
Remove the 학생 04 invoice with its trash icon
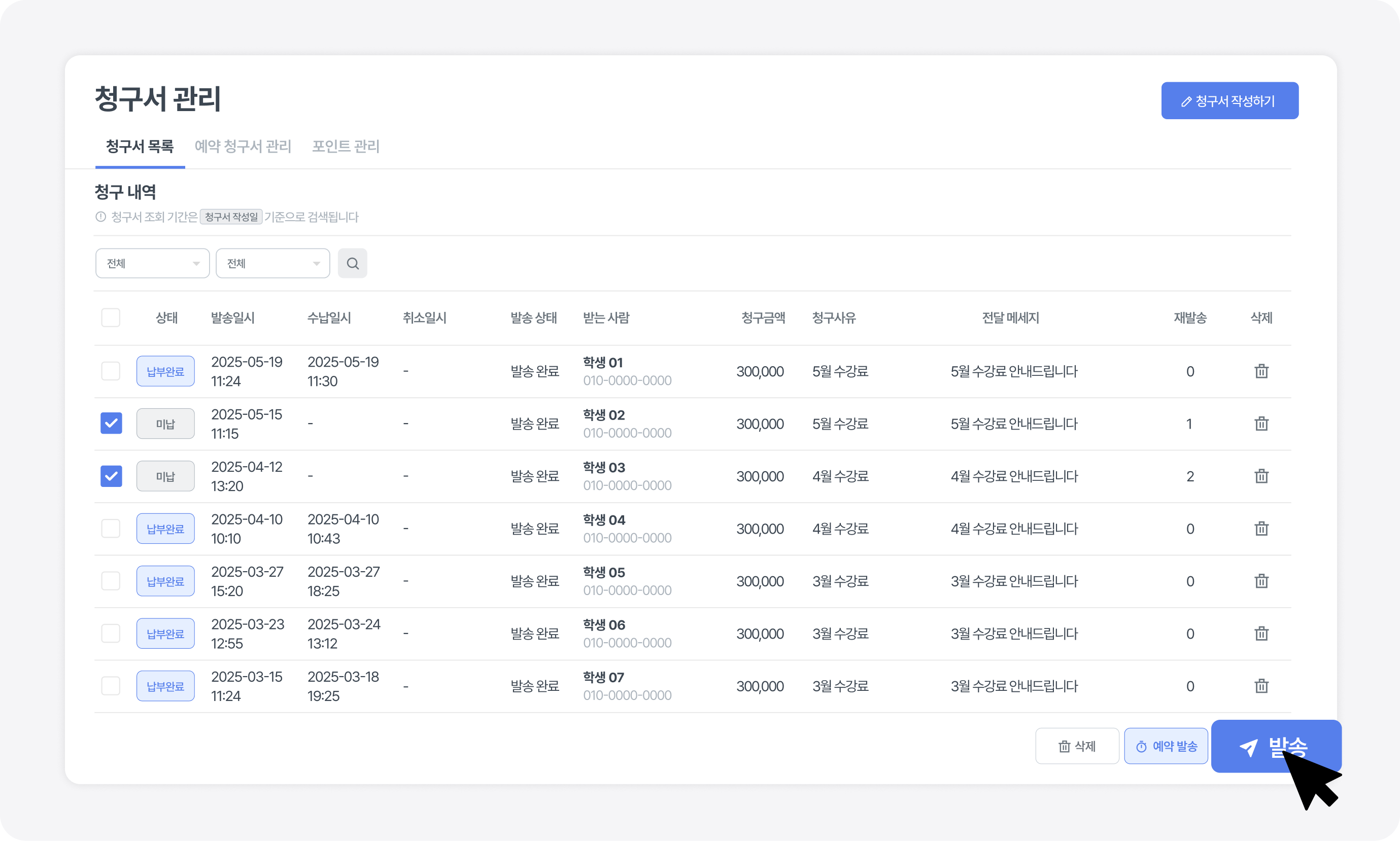tap(1261, 529)
